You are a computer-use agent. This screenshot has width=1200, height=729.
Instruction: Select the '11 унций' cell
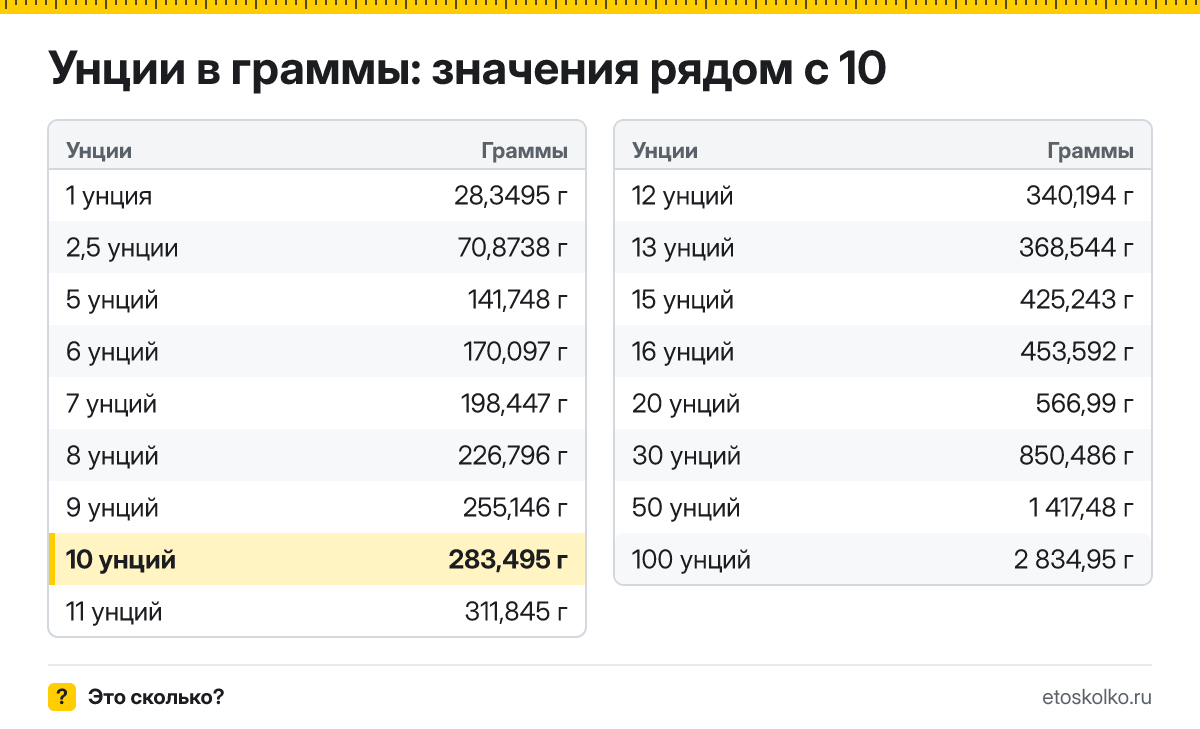click(x=114, y=611)
